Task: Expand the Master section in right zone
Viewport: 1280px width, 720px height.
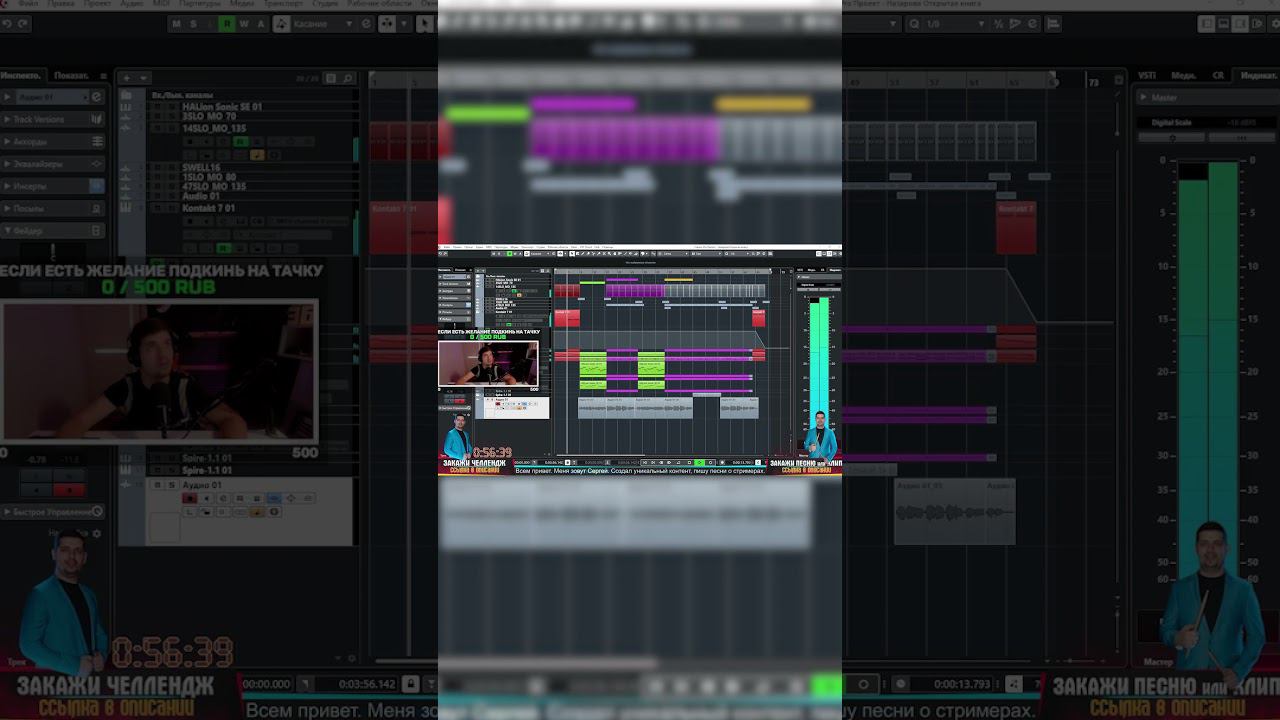Action: pyautogui.click(x=1208, y=98)
